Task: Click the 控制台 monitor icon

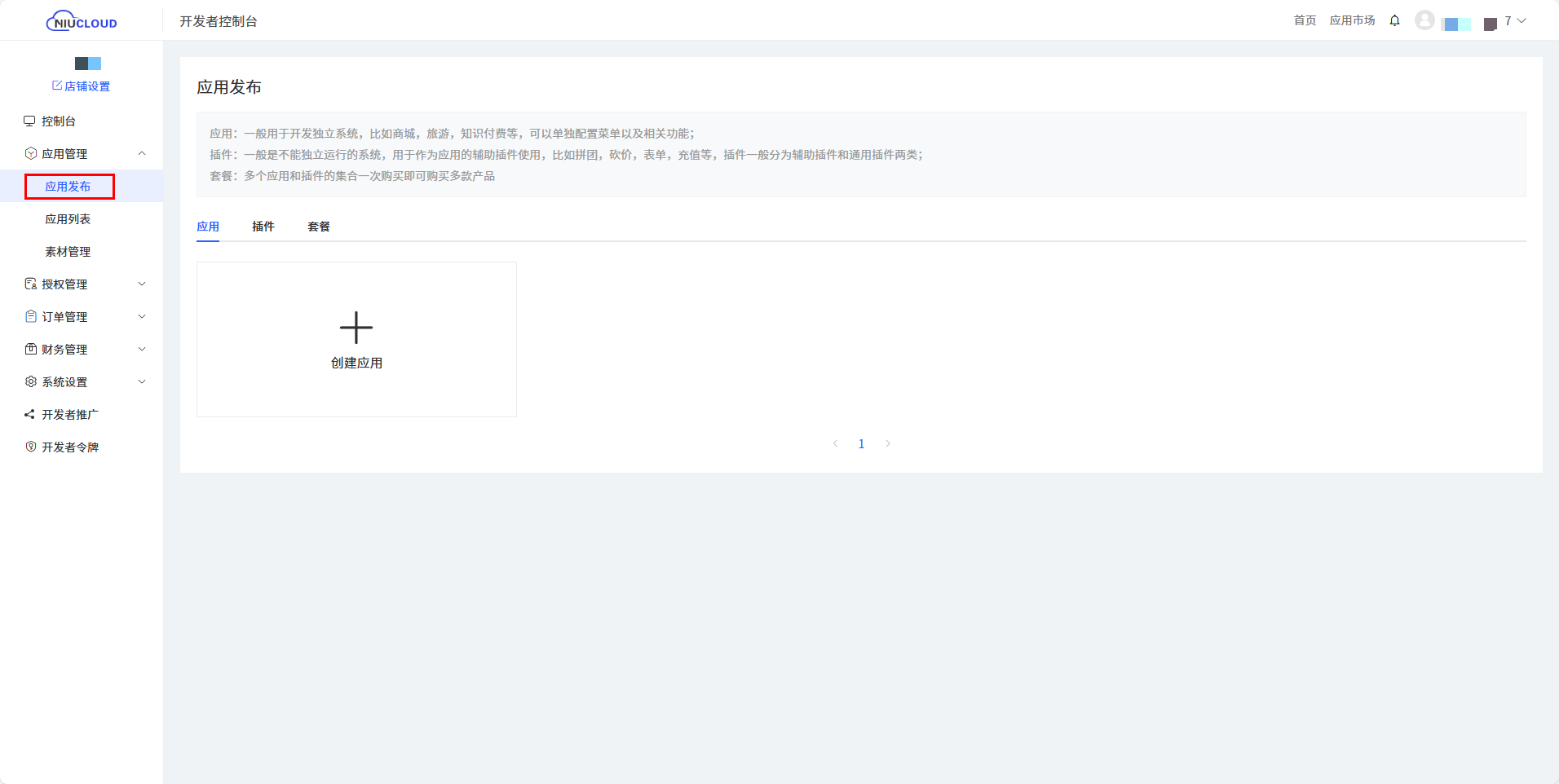Action: click(x=30, y=121)
